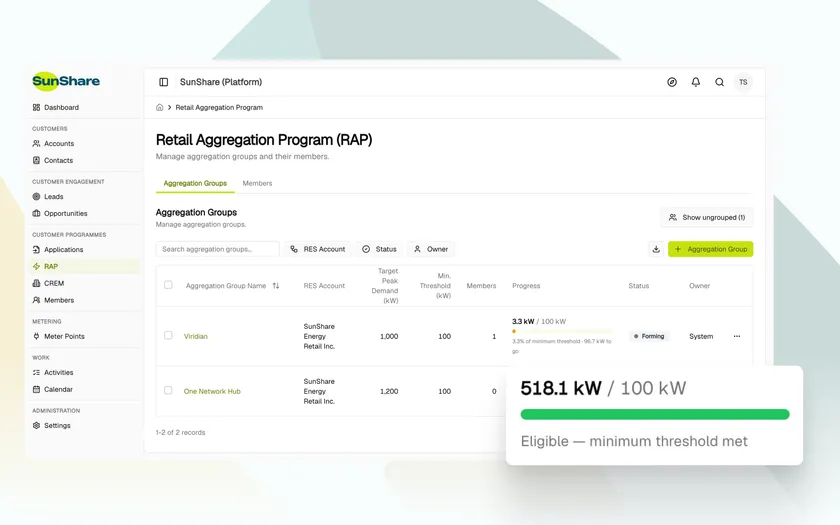Viewport: 840px width, 525px height.
Task: Click the Target Peak Demand column header
Action: click(385, 286)
